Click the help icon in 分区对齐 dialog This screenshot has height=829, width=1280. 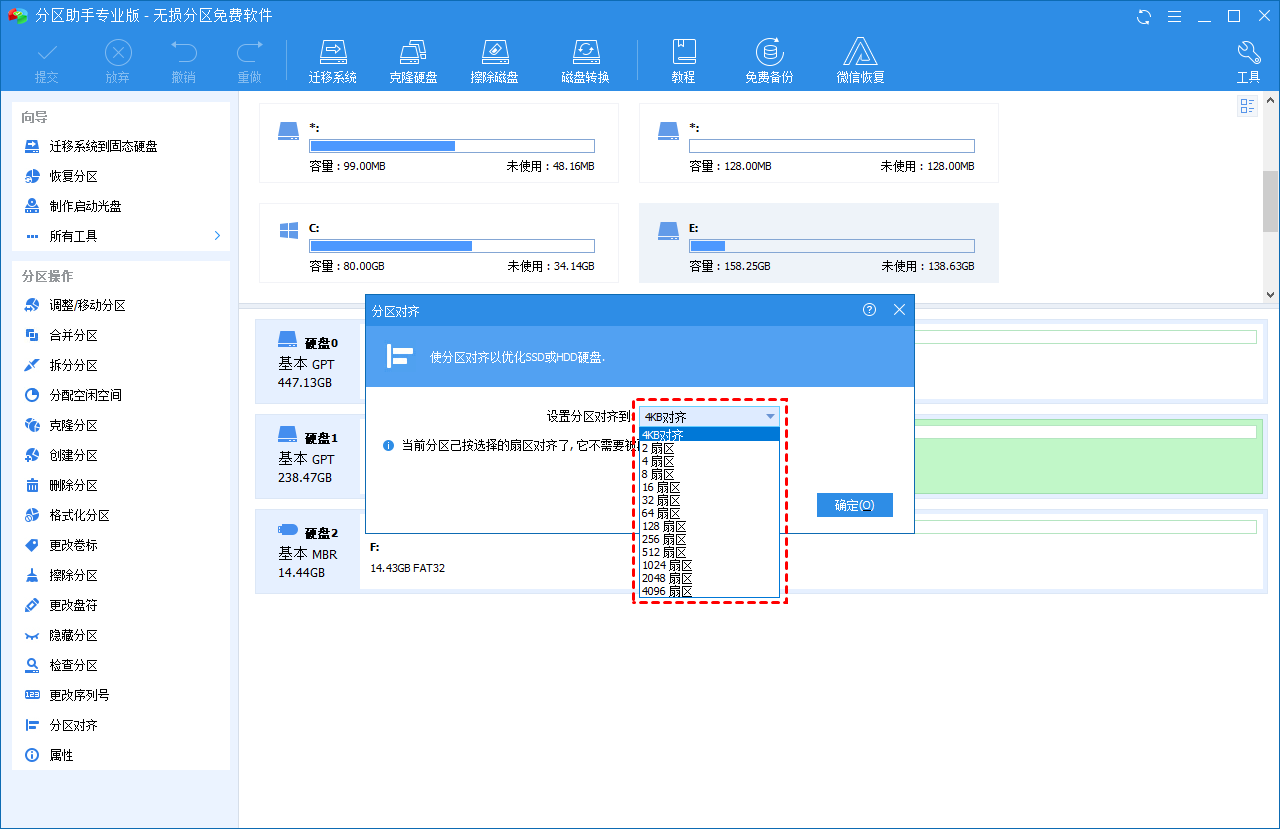pos(869,310)
